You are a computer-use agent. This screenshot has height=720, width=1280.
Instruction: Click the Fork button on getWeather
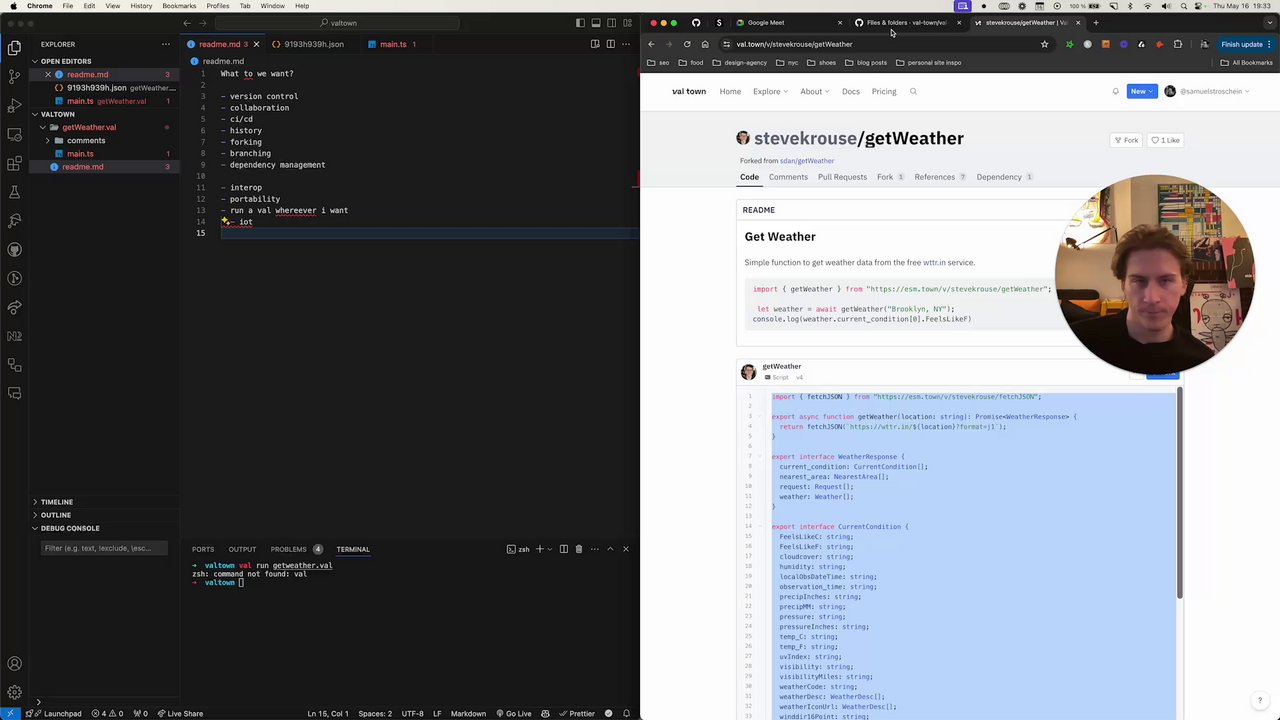tap(1126, 140)
